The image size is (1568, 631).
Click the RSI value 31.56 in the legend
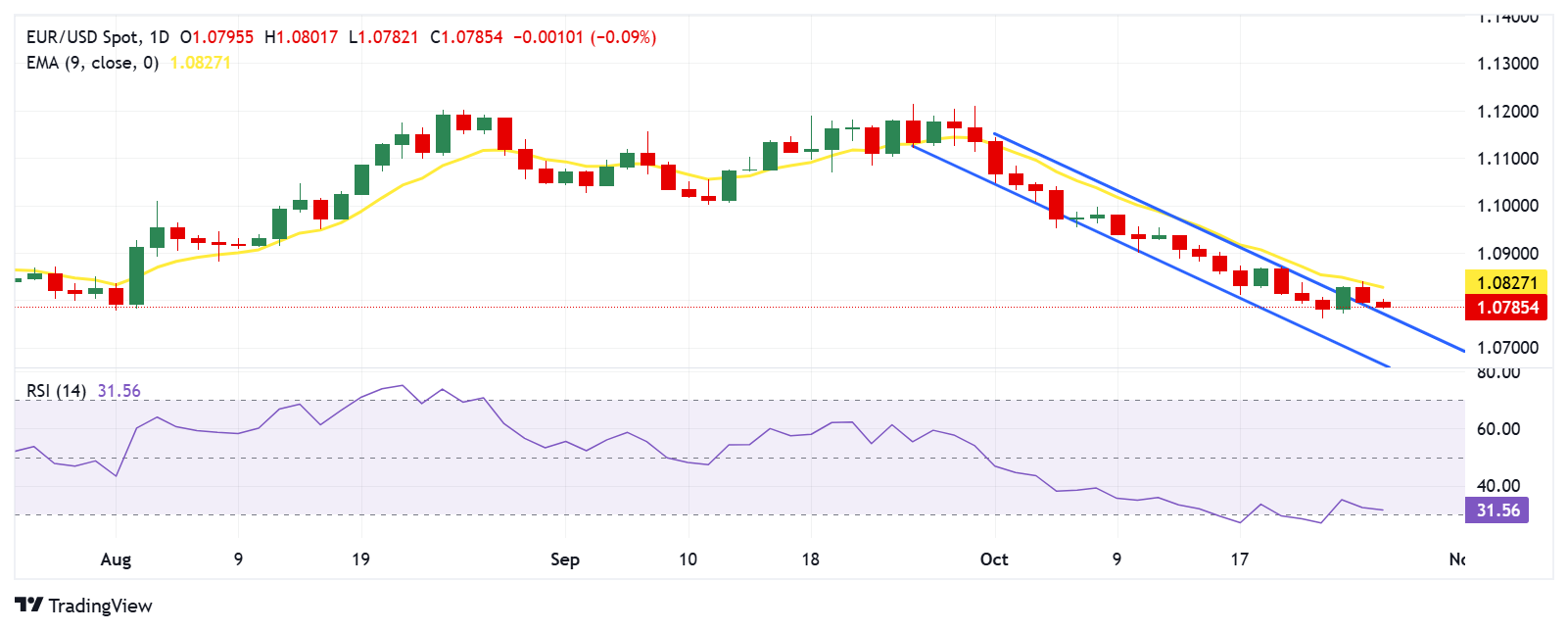click(x=119, y=391)
